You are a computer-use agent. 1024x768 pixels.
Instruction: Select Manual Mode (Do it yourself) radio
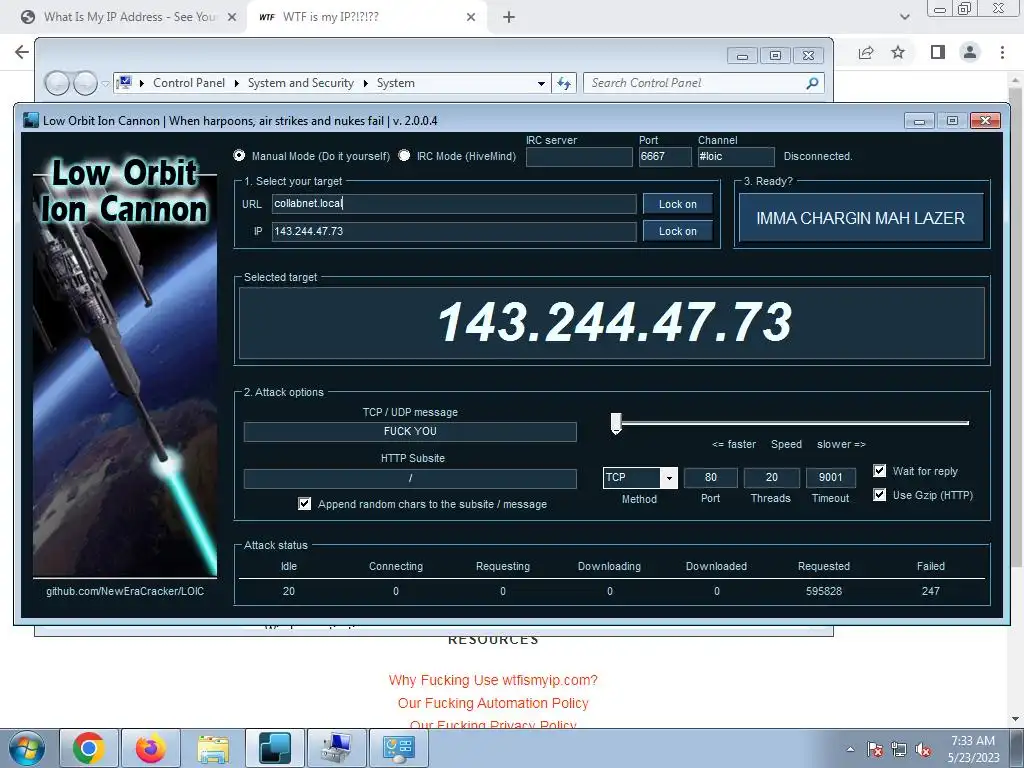(x=240, y=155)
